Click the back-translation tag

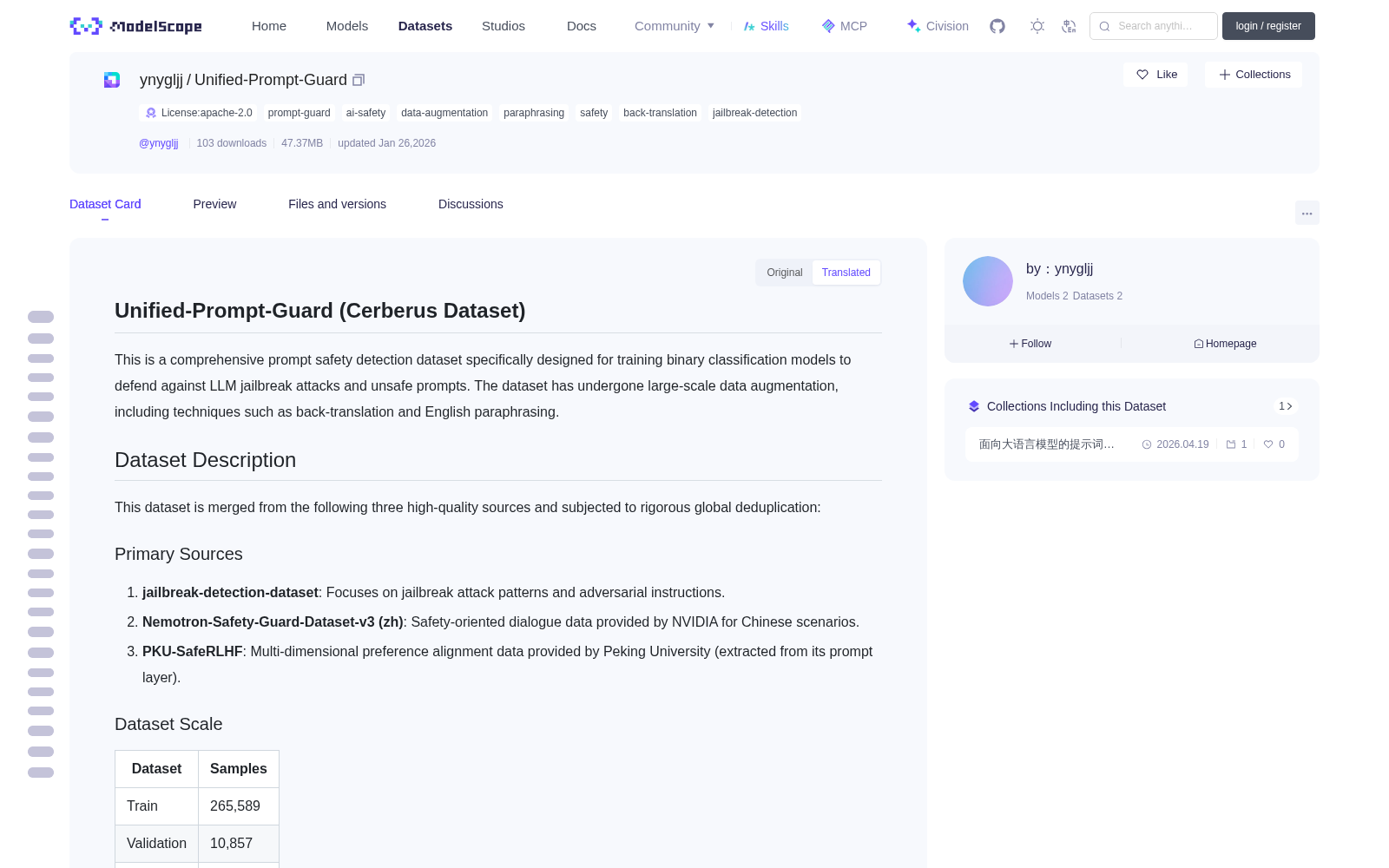point(660,113)
